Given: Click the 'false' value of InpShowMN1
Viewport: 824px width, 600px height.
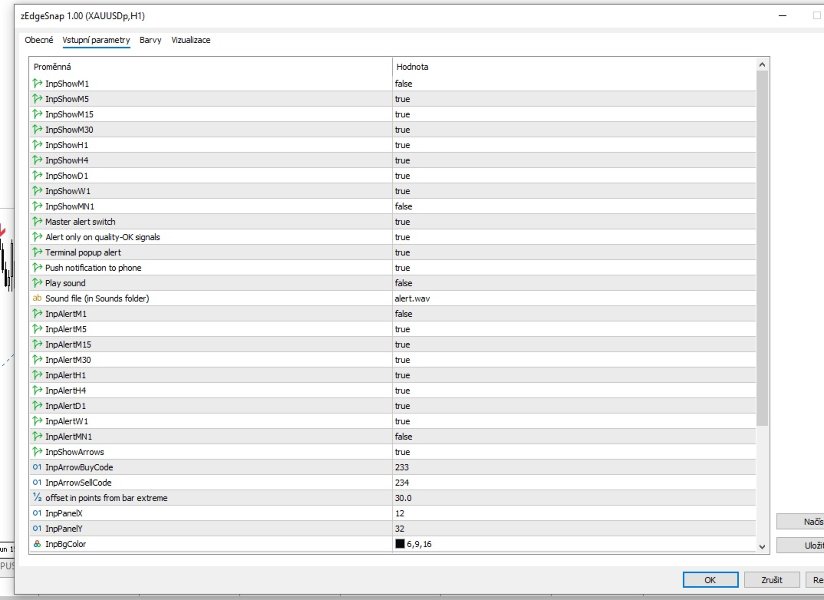Looking at the screenshot, I should click(404, 206).
